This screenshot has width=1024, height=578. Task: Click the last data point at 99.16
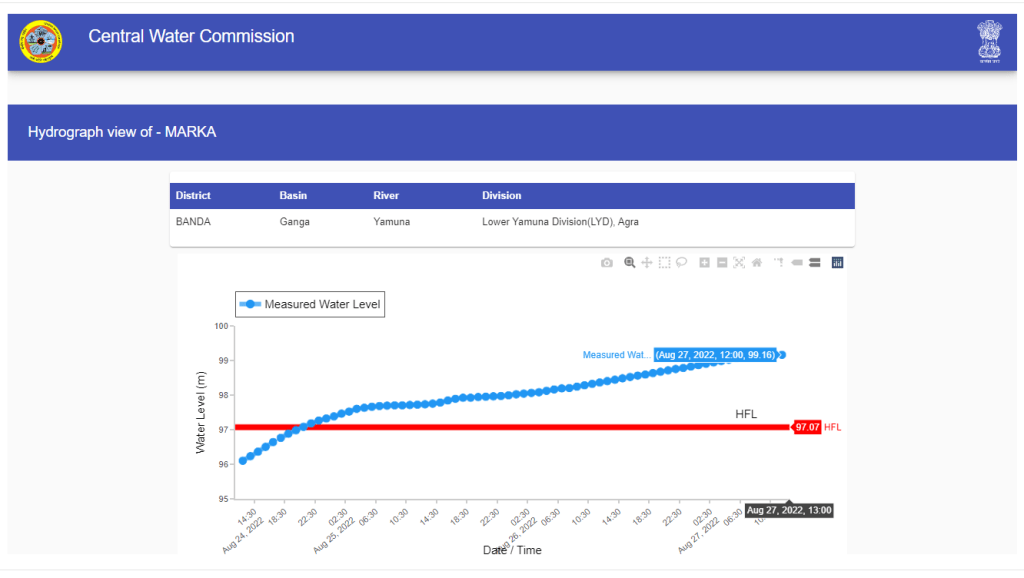tap(781, 354)
